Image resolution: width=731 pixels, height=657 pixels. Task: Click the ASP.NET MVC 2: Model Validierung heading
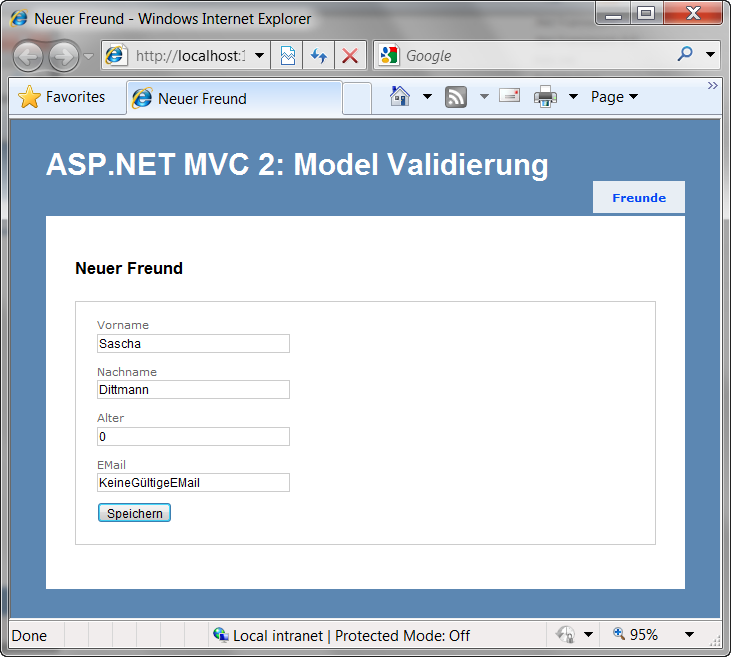297,165
